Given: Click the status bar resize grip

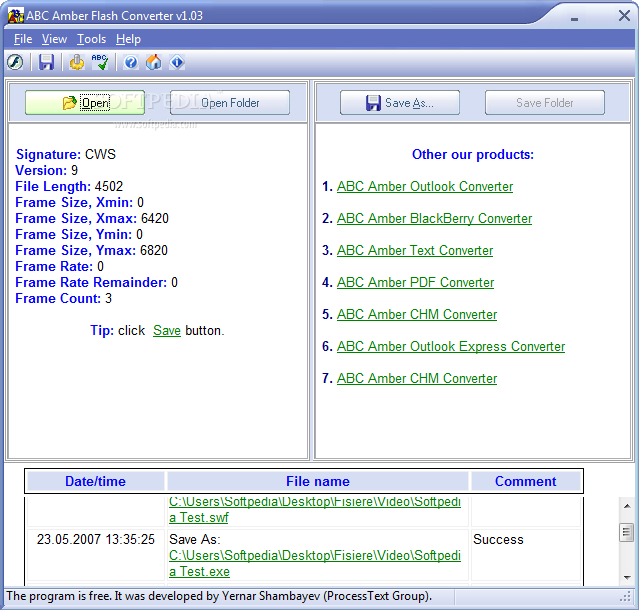Looking at the screenshot, I should tap(626, 597).
